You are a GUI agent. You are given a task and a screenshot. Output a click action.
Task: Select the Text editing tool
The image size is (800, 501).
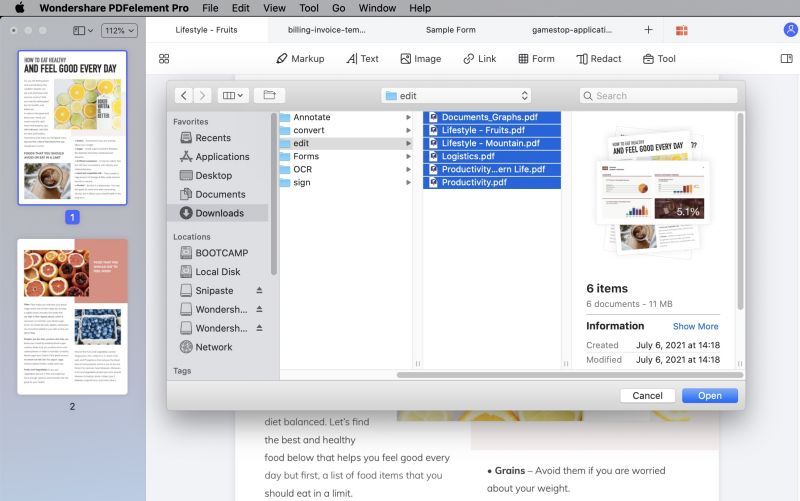coord(362,59)
